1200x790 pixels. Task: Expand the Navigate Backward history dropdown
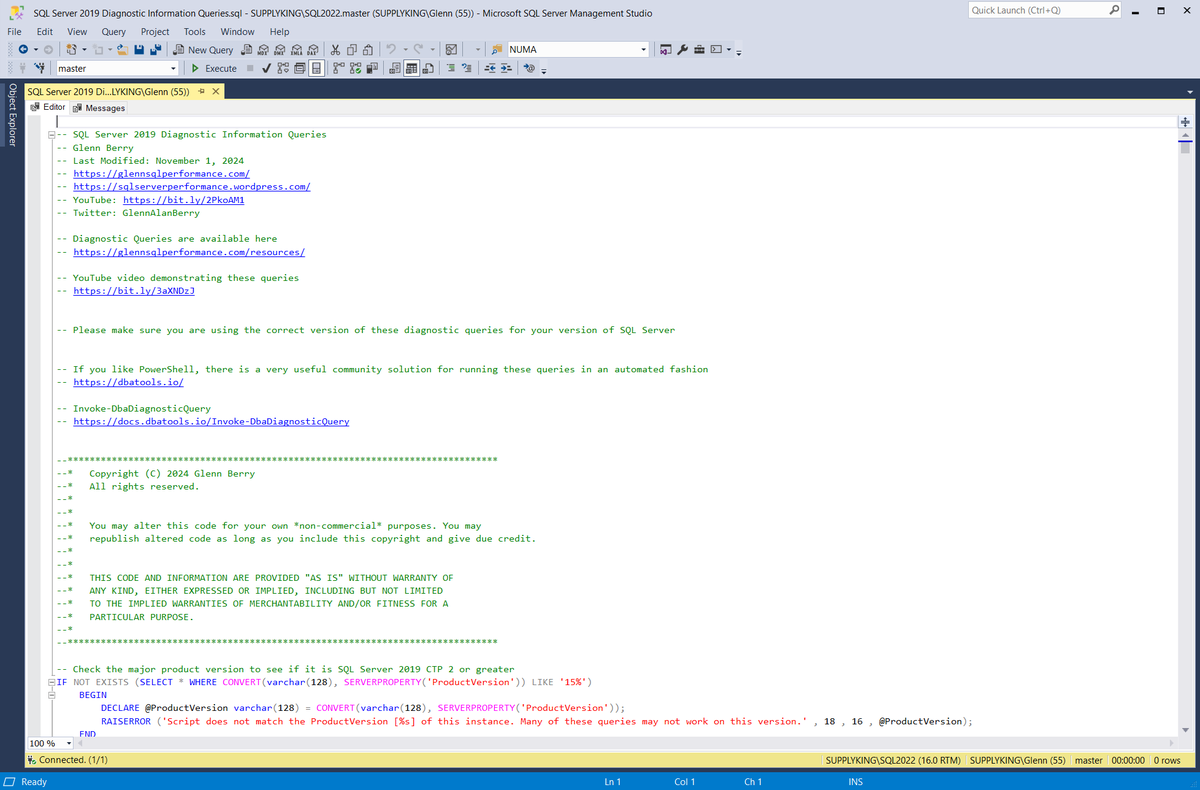pyautogui.click(x=36, y=49)
